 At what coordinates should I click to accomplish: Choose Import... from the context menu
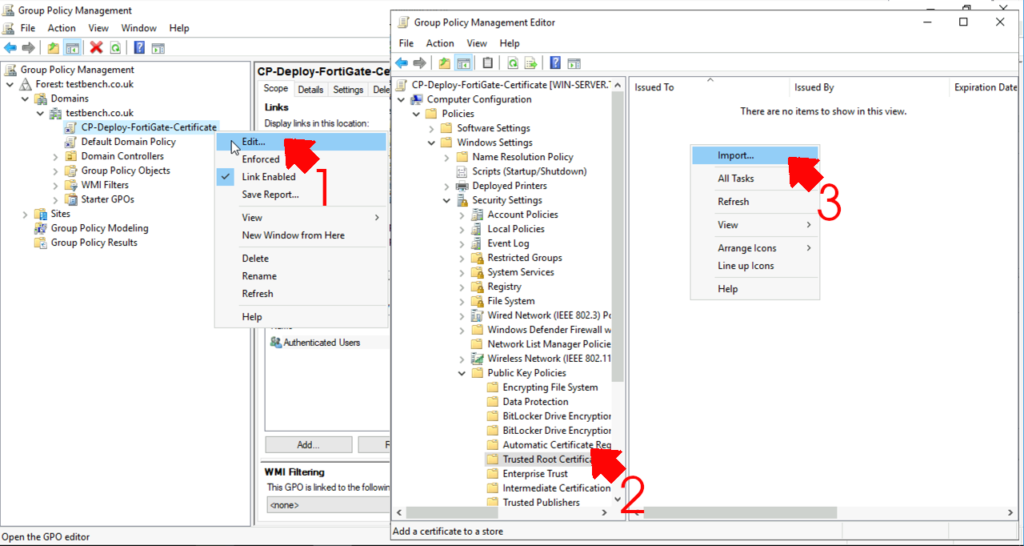click(x=736, y=156)
